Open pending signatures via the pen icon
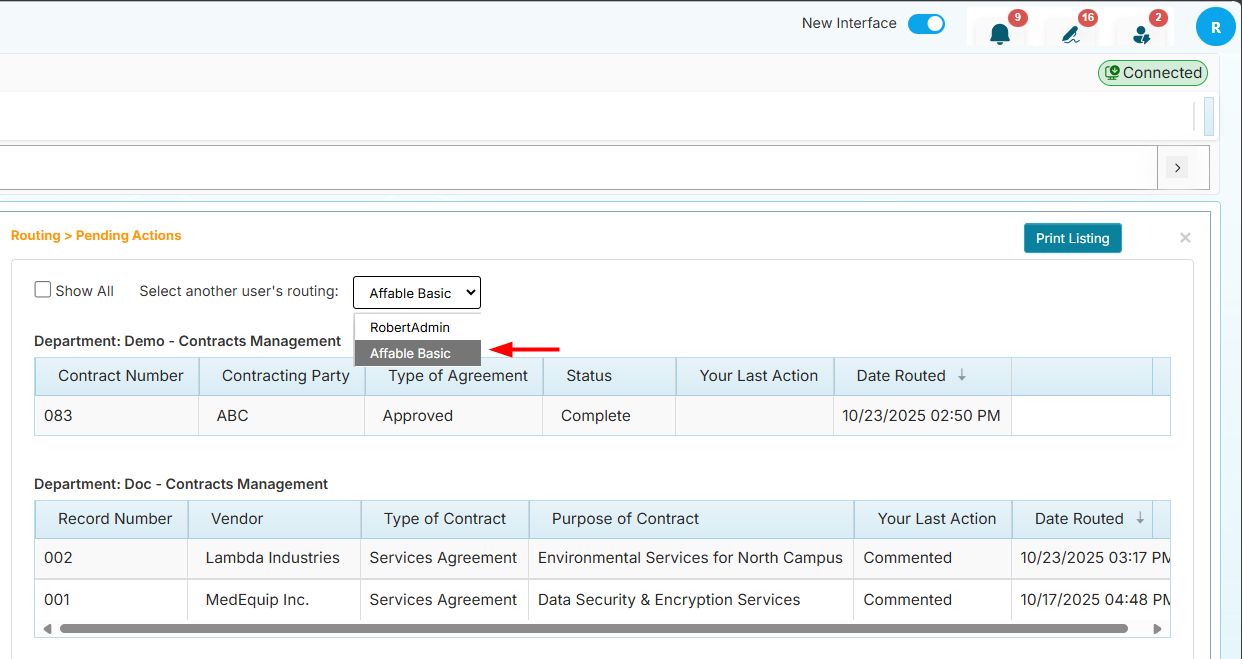Image resolution: width=1242 pixels, height=659 pixels. pos(1070,32)
